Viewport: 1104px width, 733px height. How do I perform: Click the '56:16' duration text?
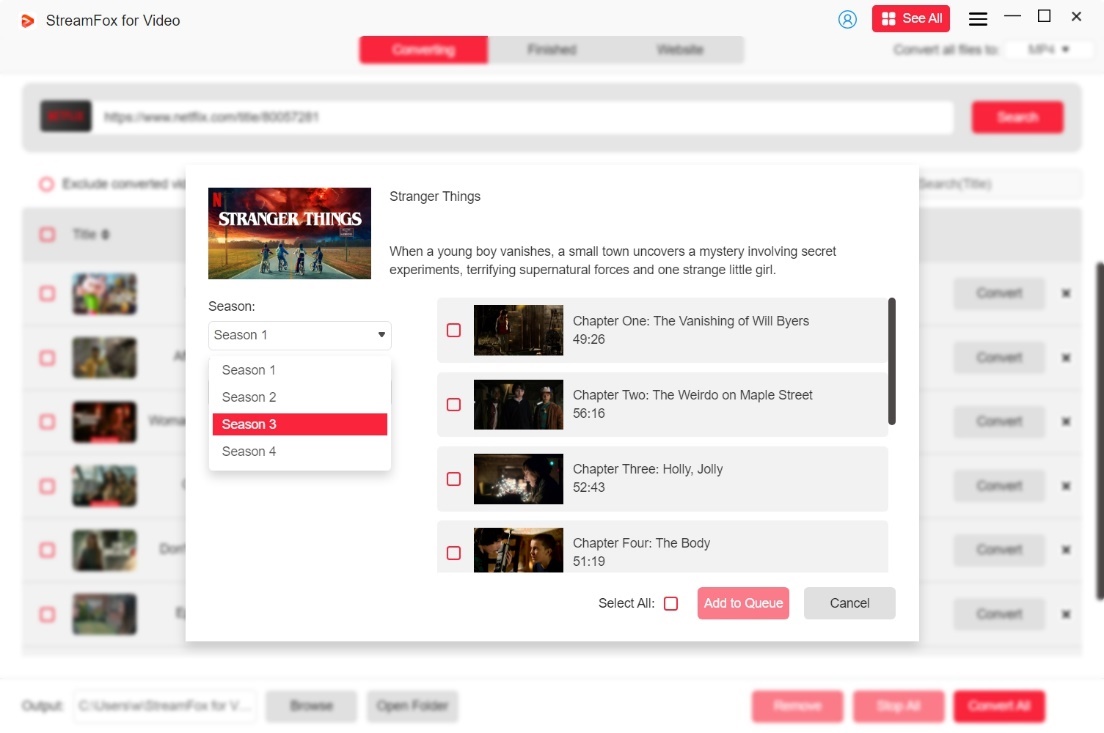589,413
